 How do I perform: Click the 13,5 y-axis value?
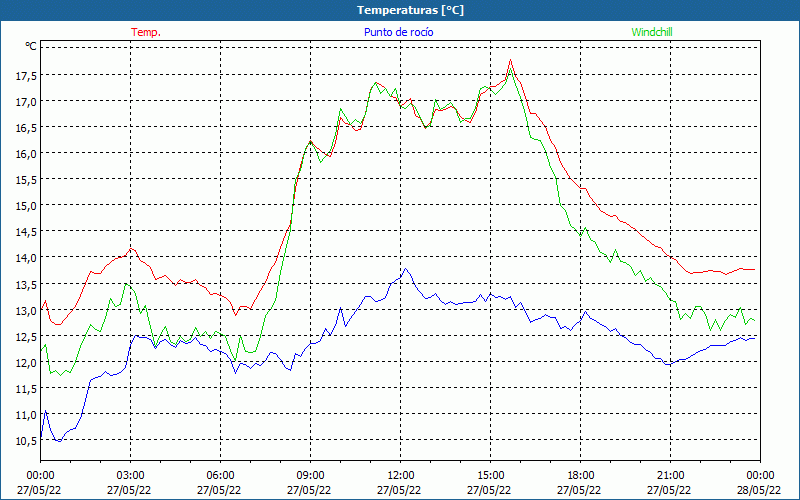[x=26, y=284]
